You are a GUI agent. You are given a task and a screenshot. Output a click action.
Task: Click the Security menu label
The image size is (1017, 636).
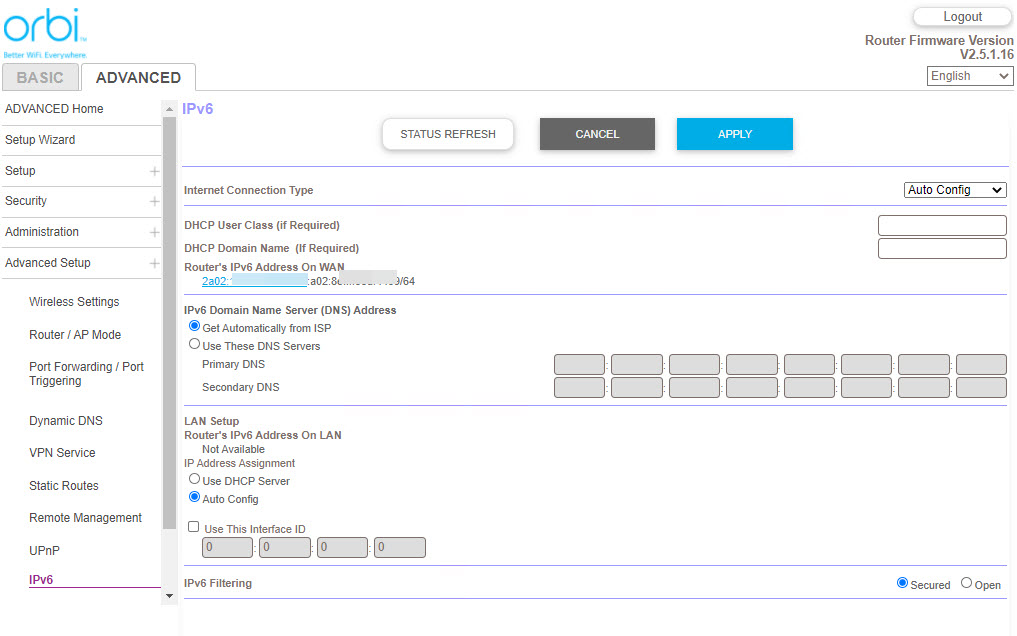tap(26, 201)
